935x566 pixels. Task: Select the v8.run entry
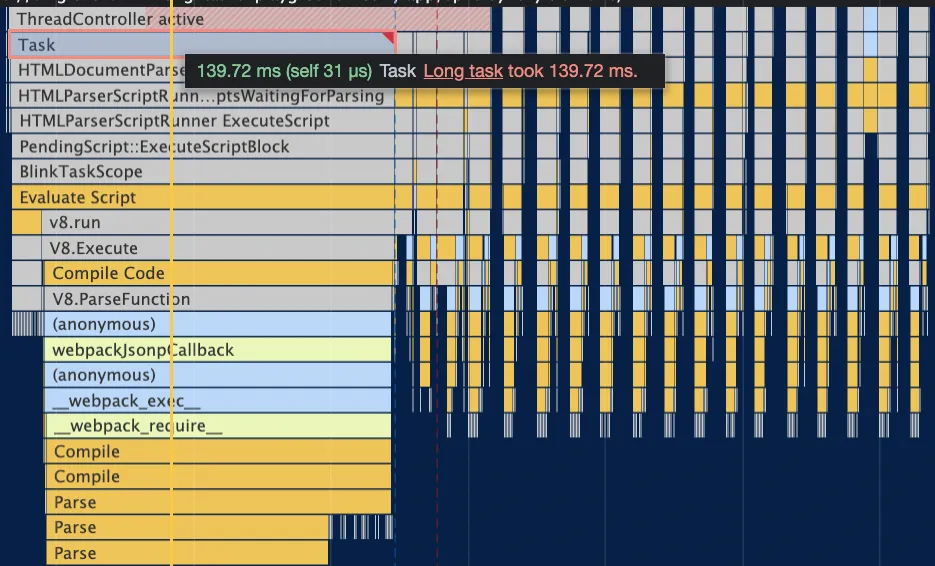click(218, 222)
